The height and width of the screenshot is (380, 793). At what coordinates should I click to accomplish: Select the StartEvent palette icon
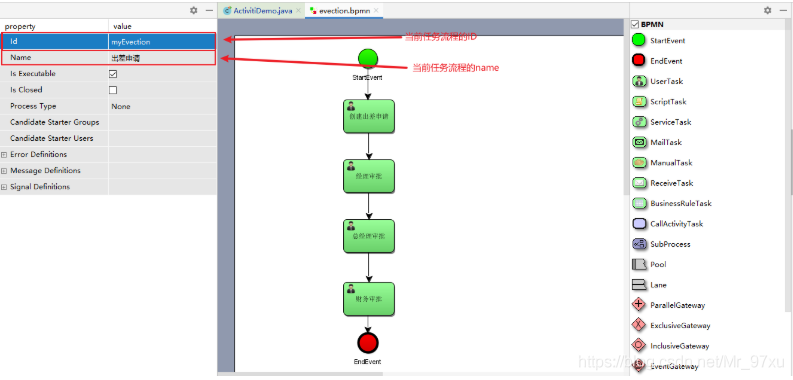pos(639,40)
